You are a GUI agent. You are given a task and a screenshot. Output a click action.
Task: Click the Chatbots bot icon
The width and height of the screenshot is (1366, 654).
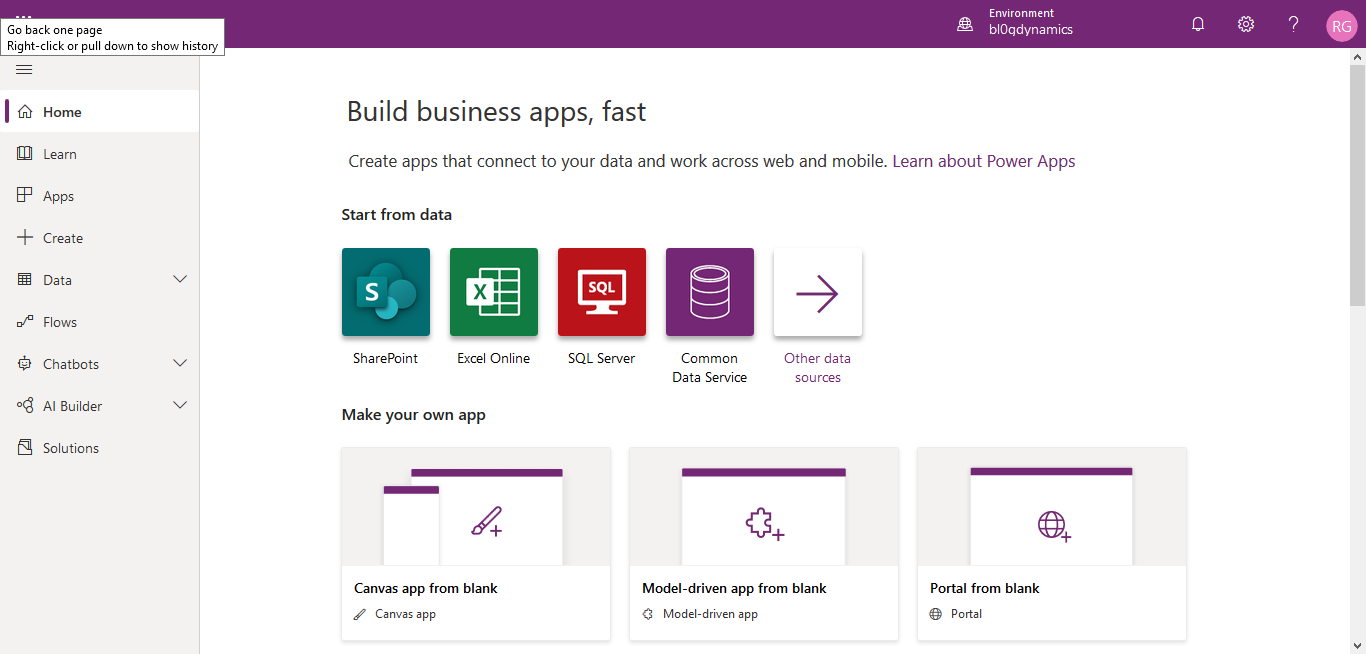[25, 364]
